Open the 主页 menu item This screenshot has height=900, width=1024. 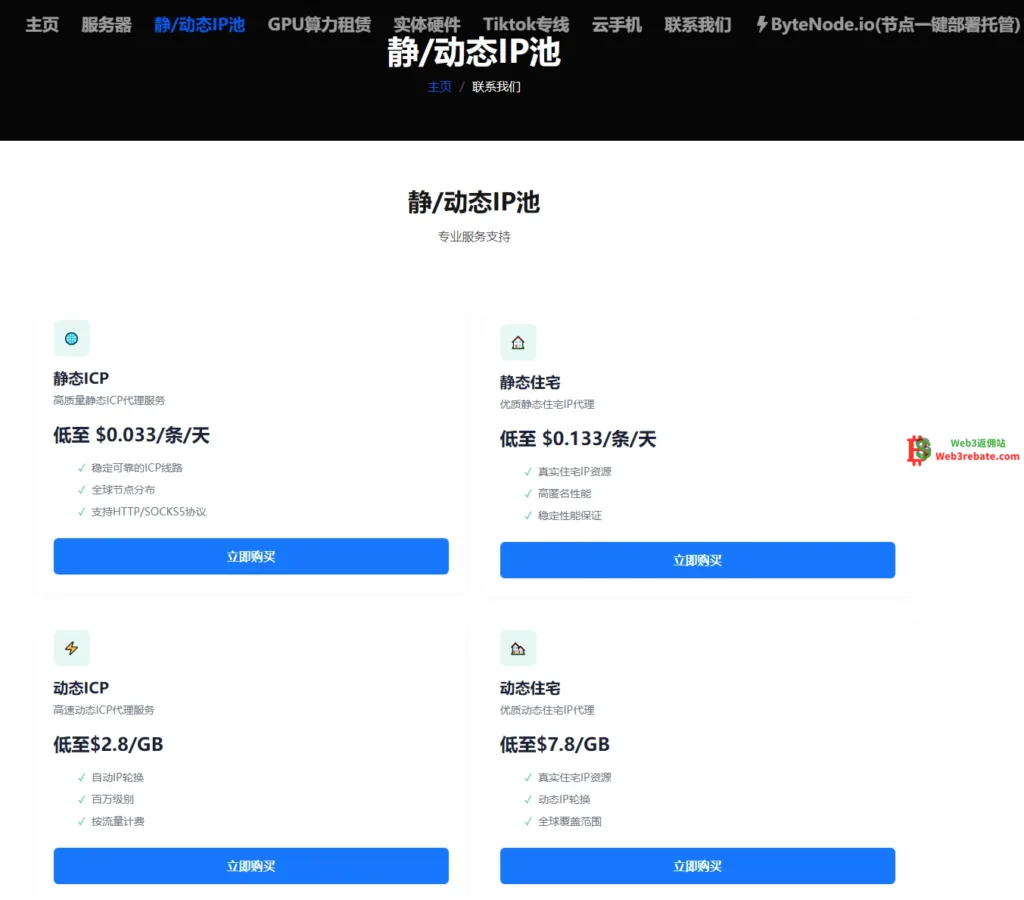[x=42, y=24]
